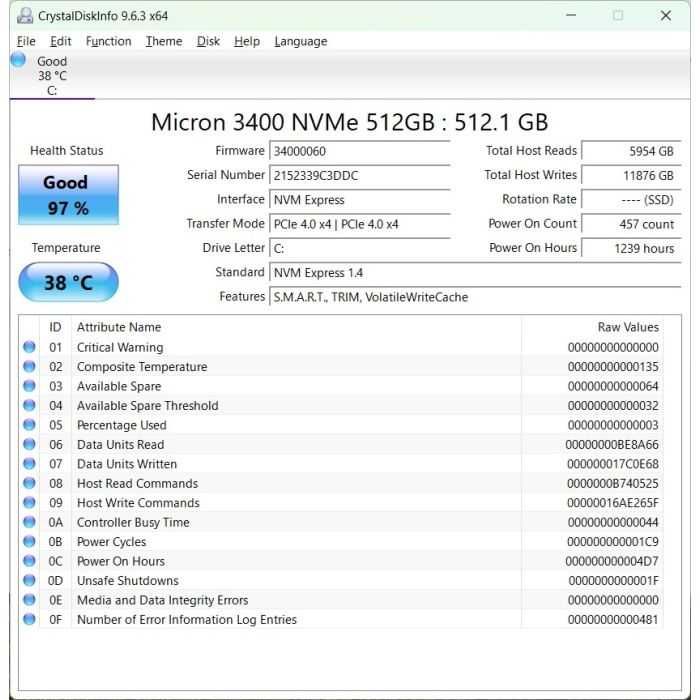Screen dimensions: 700x700
Task: Select the Critical Warning attribute name
Action: tap(120, 347)
